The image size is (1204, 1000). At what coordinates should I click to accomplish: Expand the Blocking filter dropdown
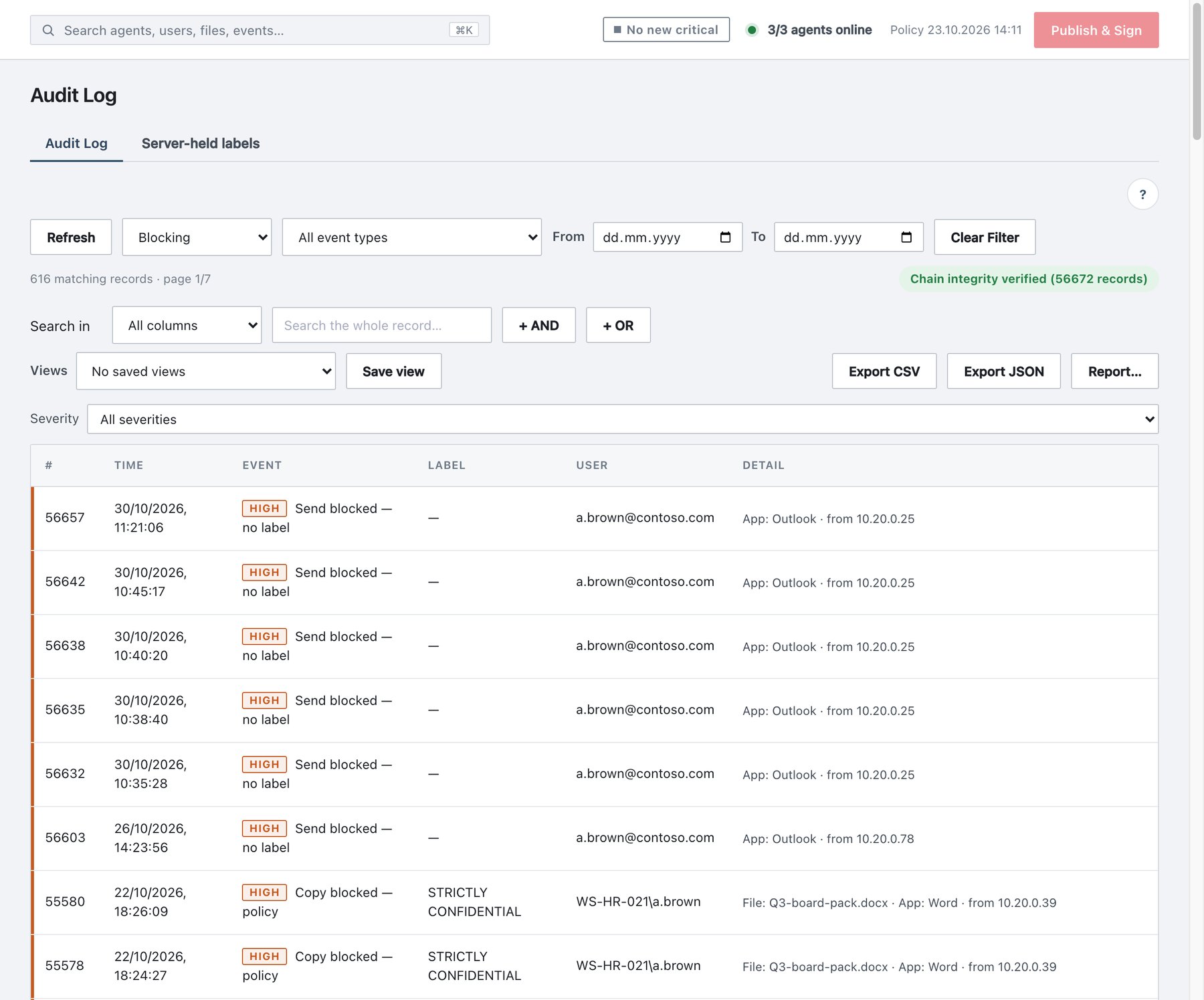tap(197, 237)
